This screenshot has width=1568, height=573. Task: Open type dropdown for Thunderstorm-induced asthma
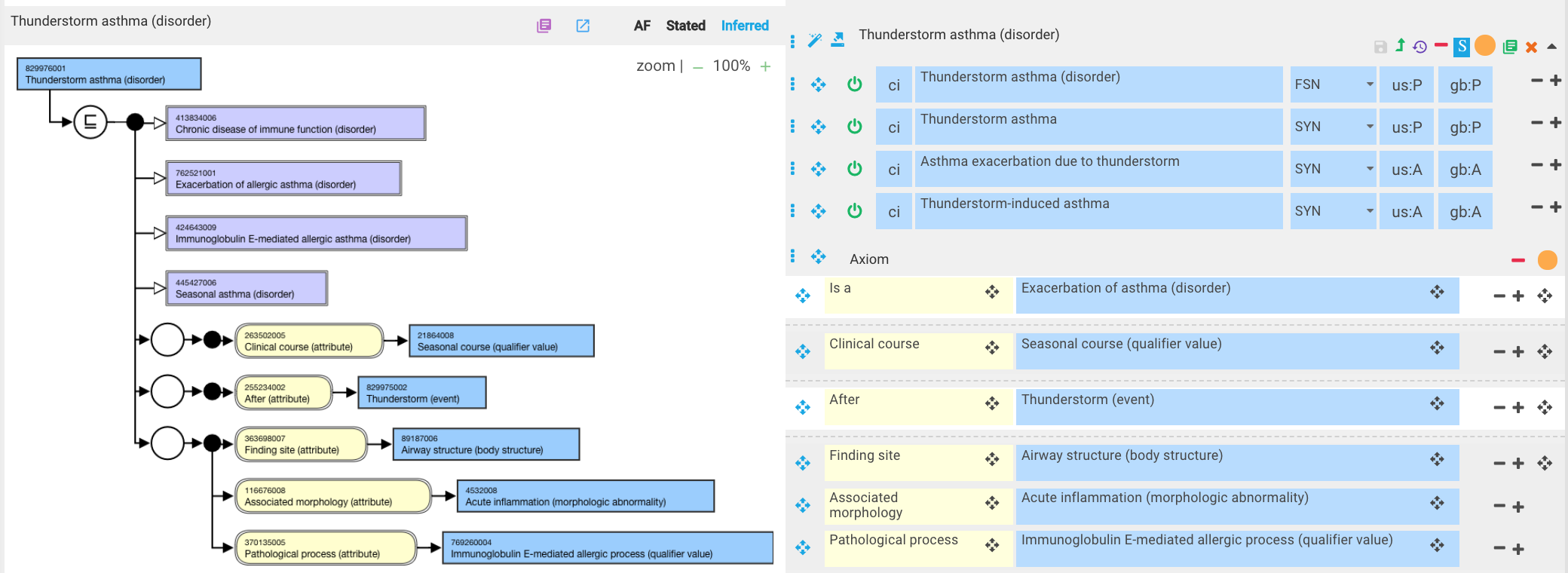click(x=1334, y=211)
